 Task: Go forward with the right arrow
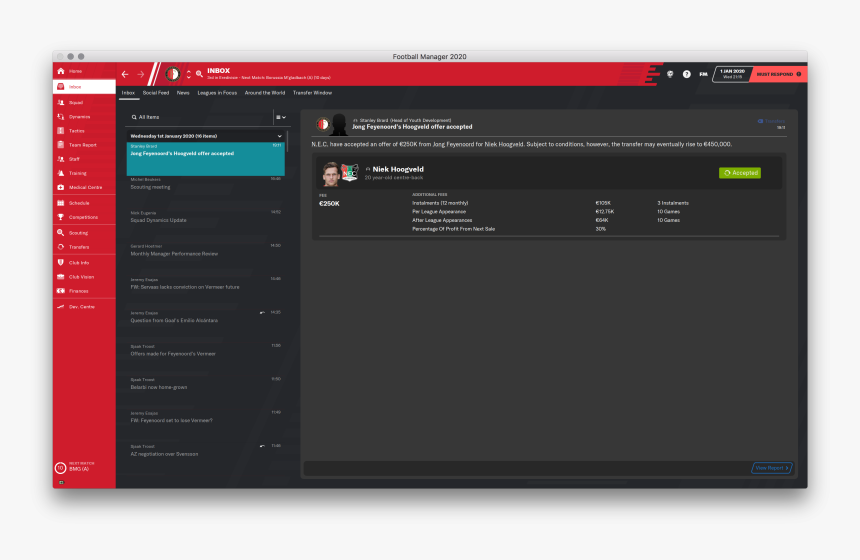click(141, 74)
